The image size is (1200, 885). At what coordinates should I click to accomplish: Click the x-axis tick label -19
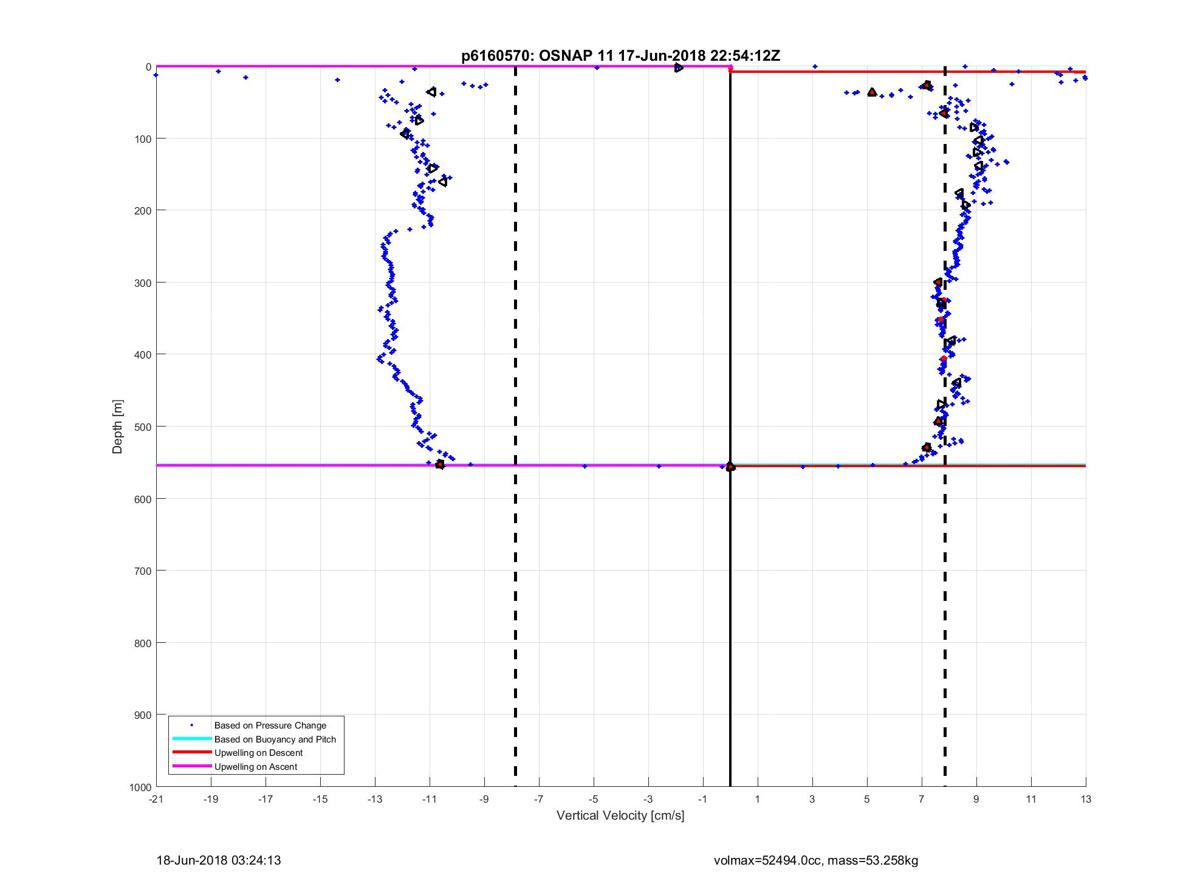click(x=211, y=800)
